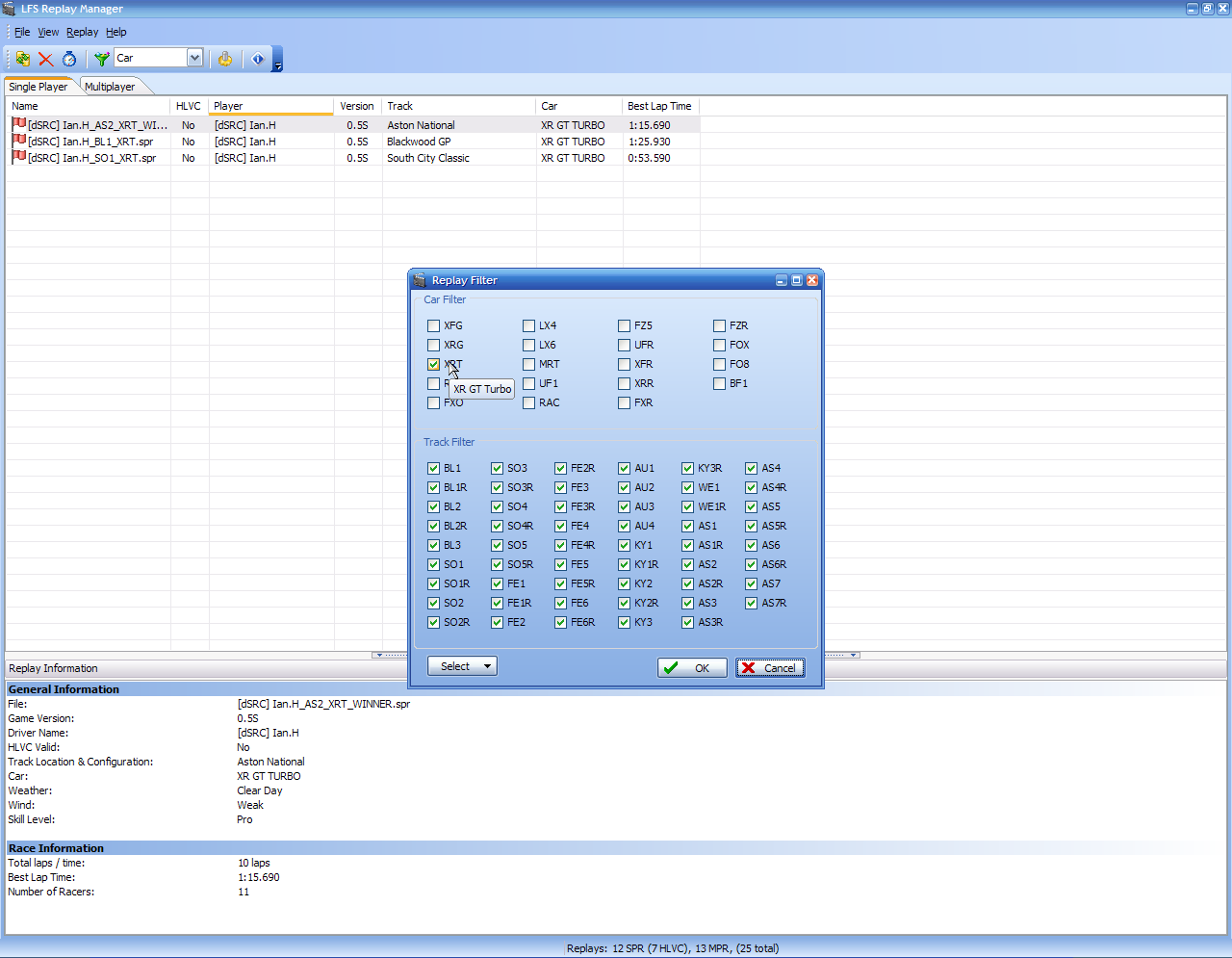1232x958 pixels.
Task: Open the Help menu
Action: coord(116,32)
